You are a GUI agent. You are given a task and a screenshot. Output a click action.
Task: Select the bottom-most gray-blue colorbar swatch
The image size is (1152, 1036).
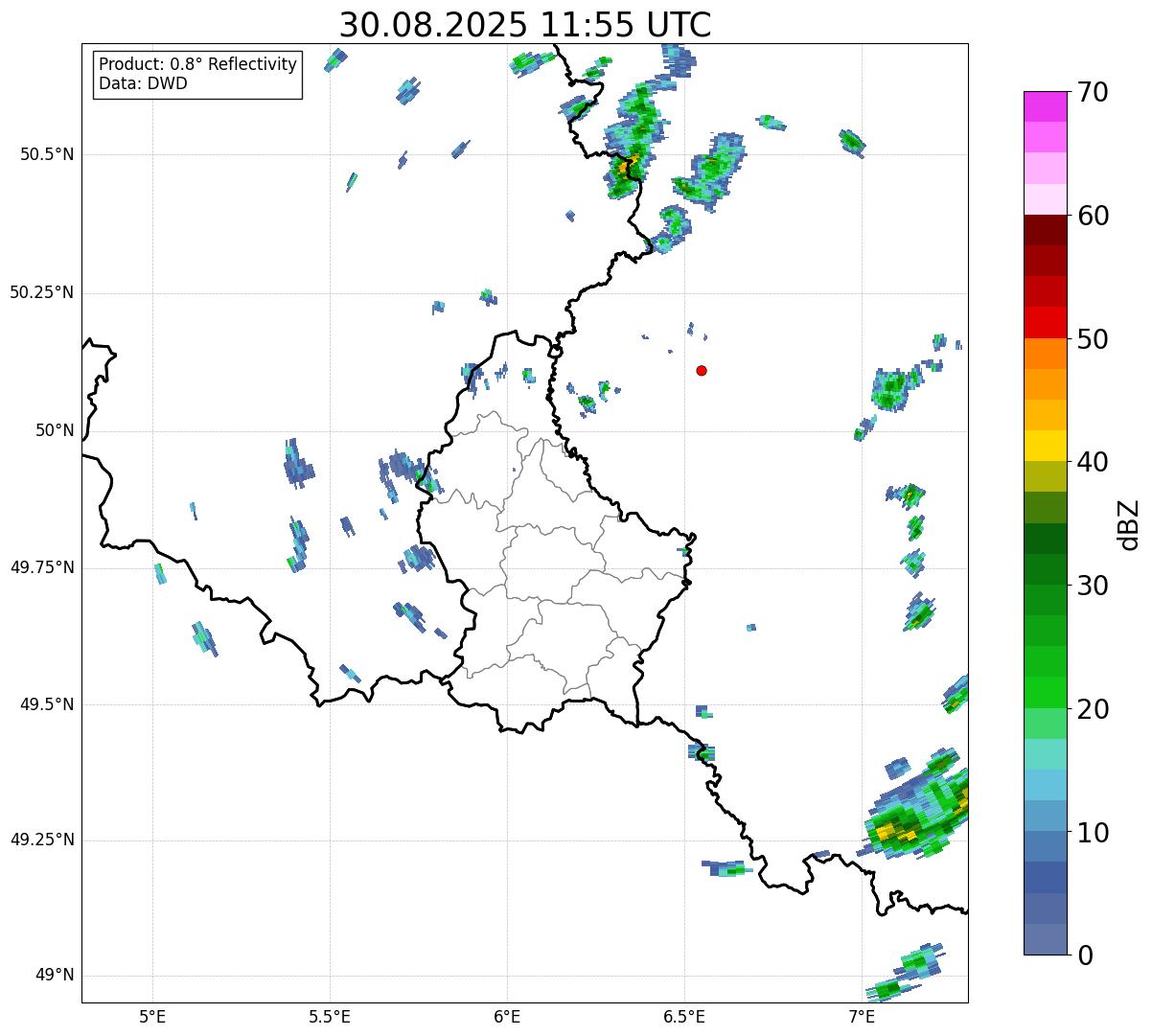click(x=1045, y=939)
